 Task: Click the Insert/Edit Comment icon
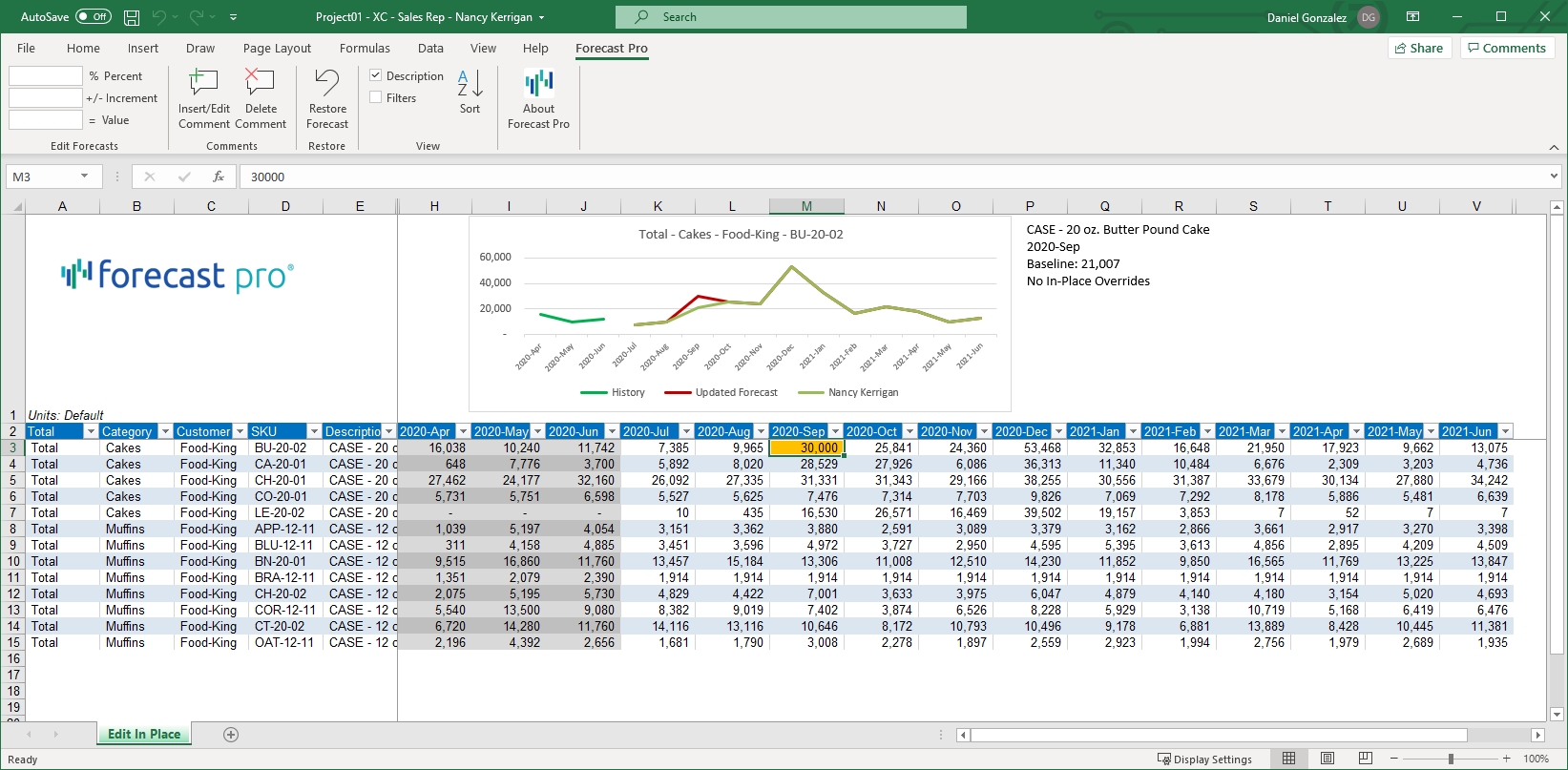pos(203,83)
